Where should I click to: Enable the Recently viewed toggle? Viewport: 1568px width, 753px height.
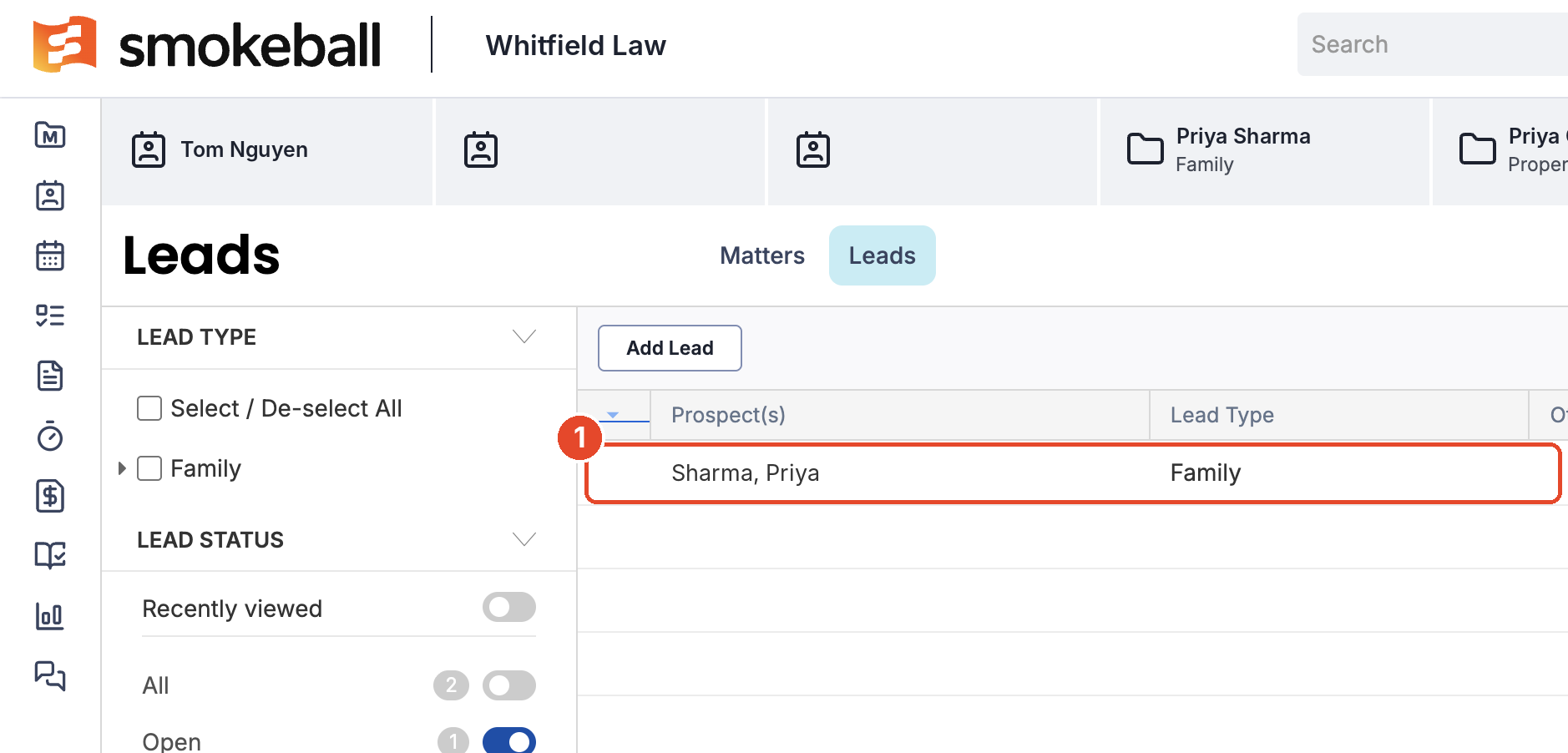coord(509,607)
